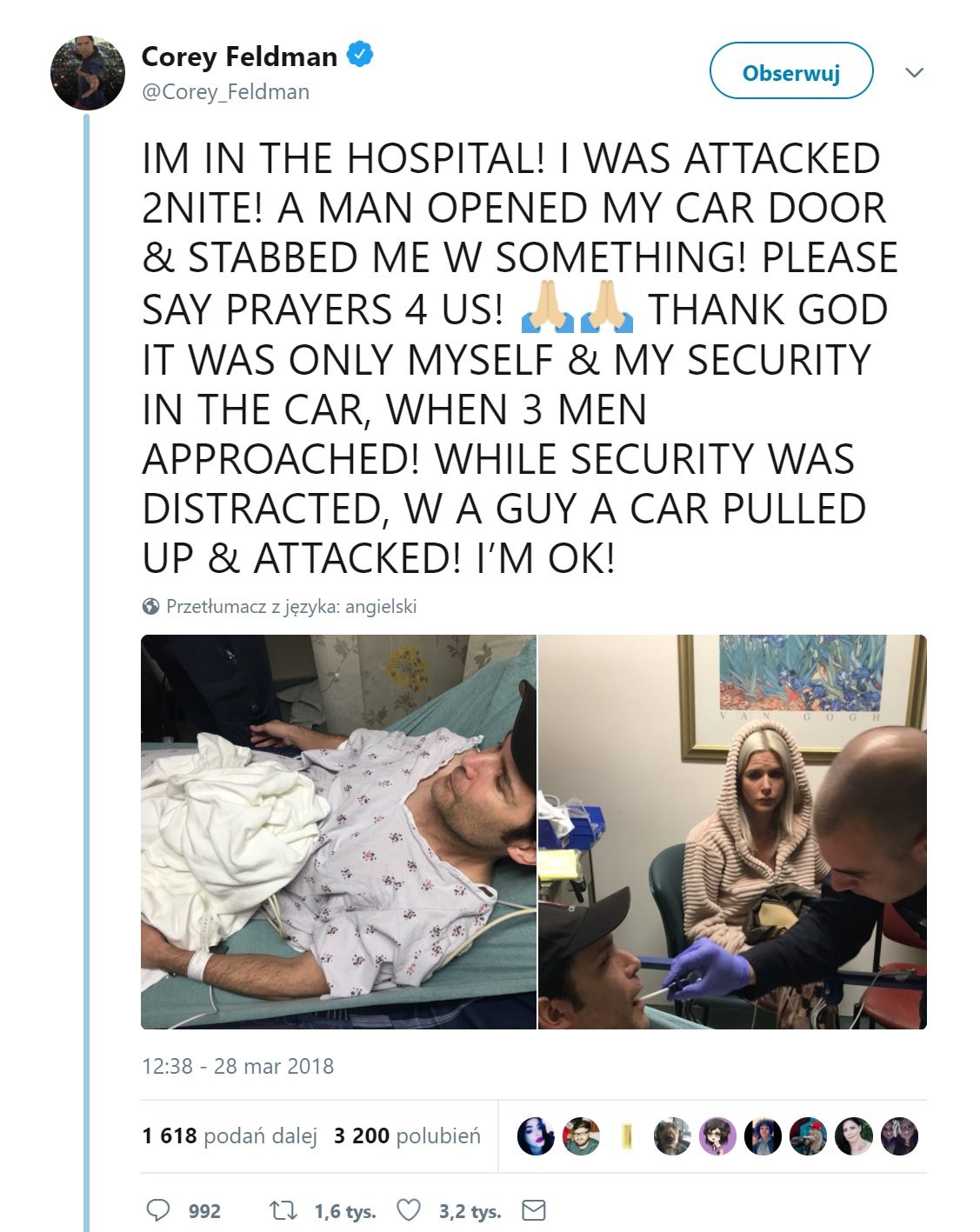Click the last liker avatar in row

(899, 1136)
